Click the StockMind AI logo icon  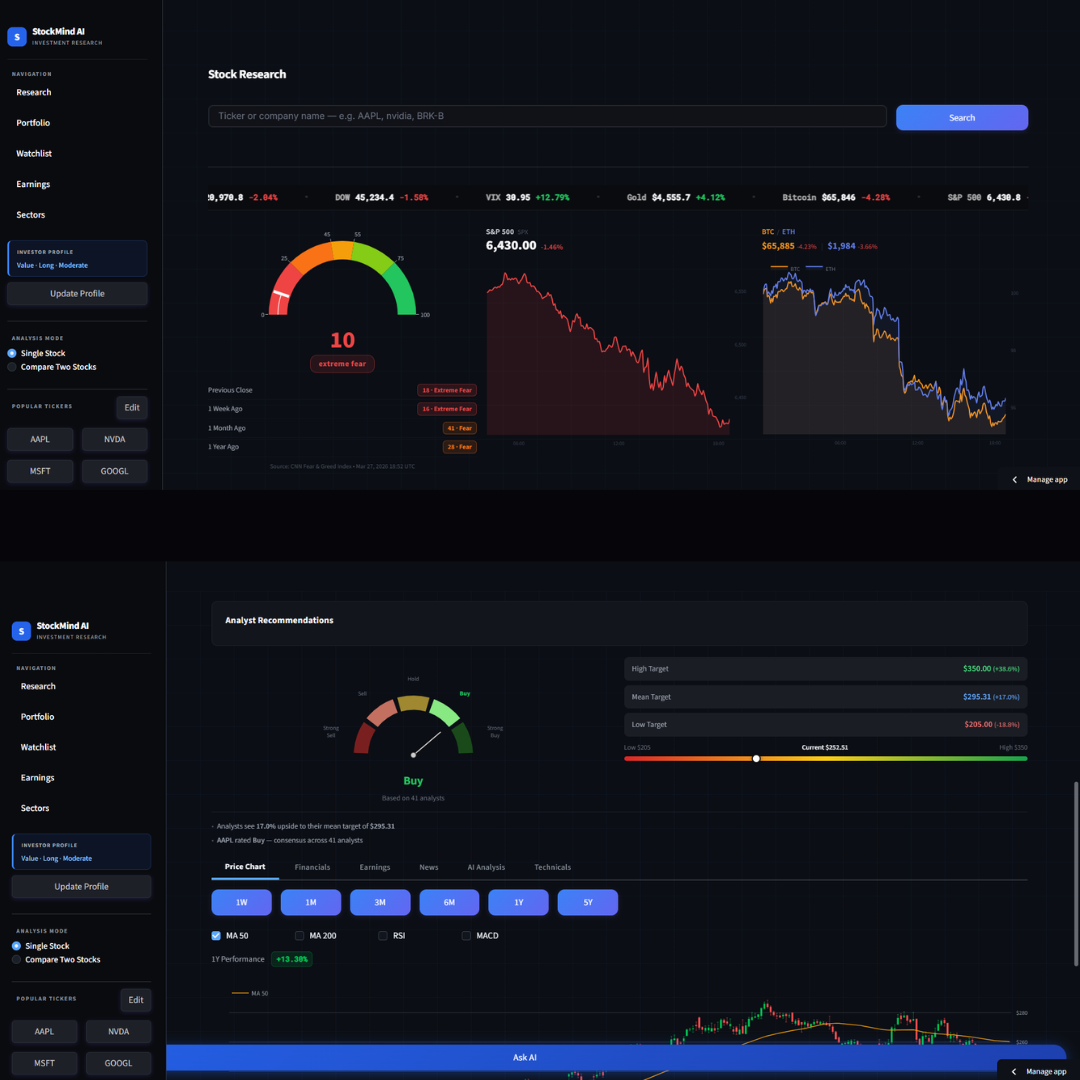pyautogui.click(x=16, y=36)
